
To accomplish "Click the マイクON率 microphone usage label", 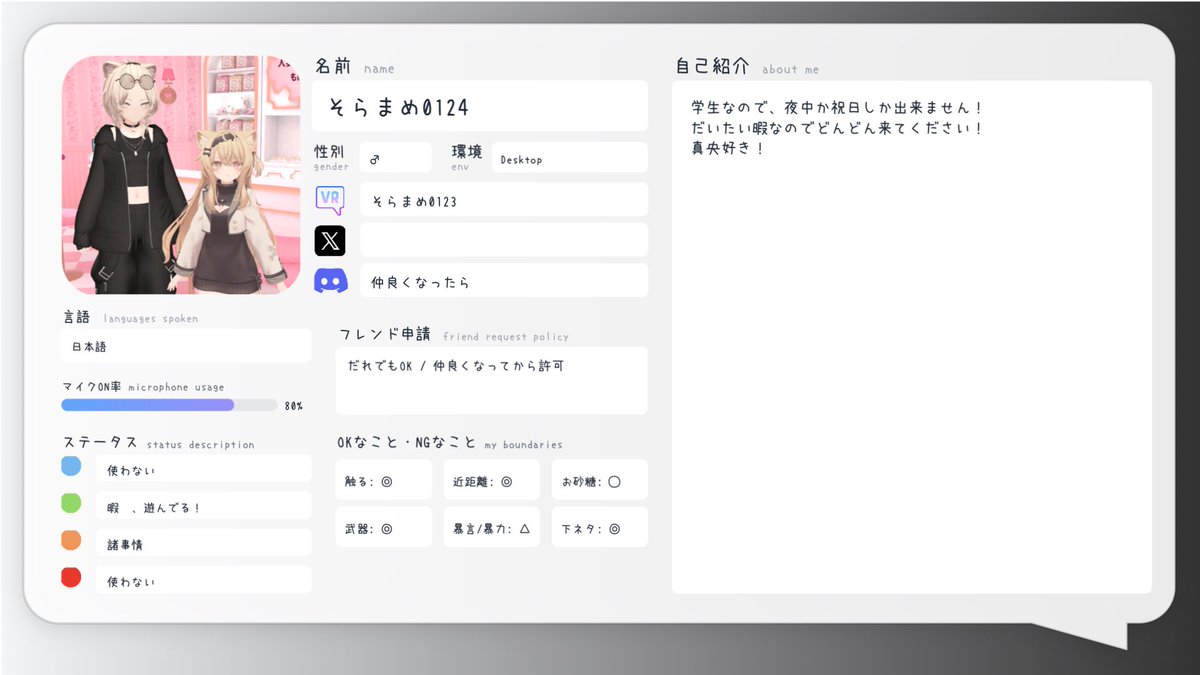I will click(143, 386).
